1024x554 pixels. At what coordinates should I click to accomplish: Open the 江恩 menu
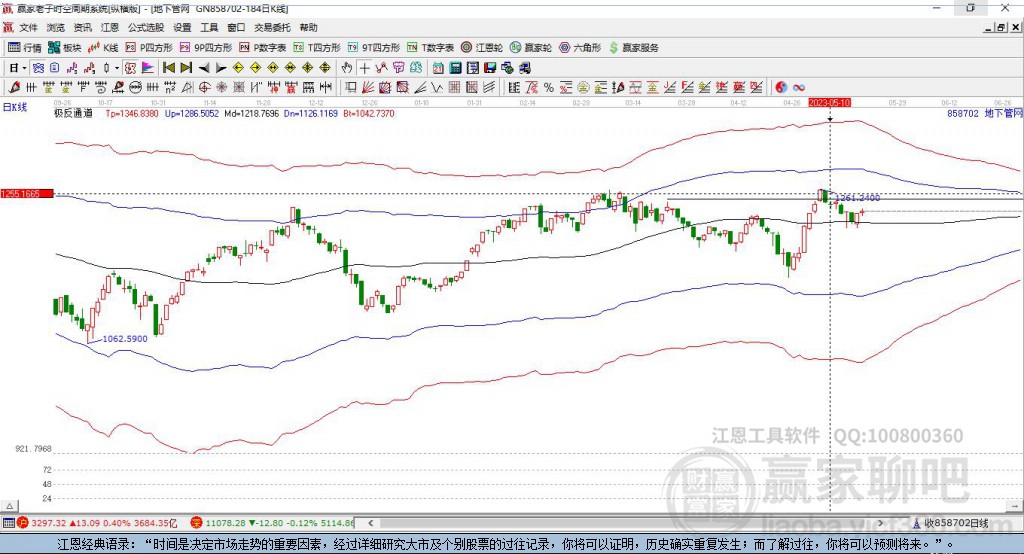coord(110,27)
